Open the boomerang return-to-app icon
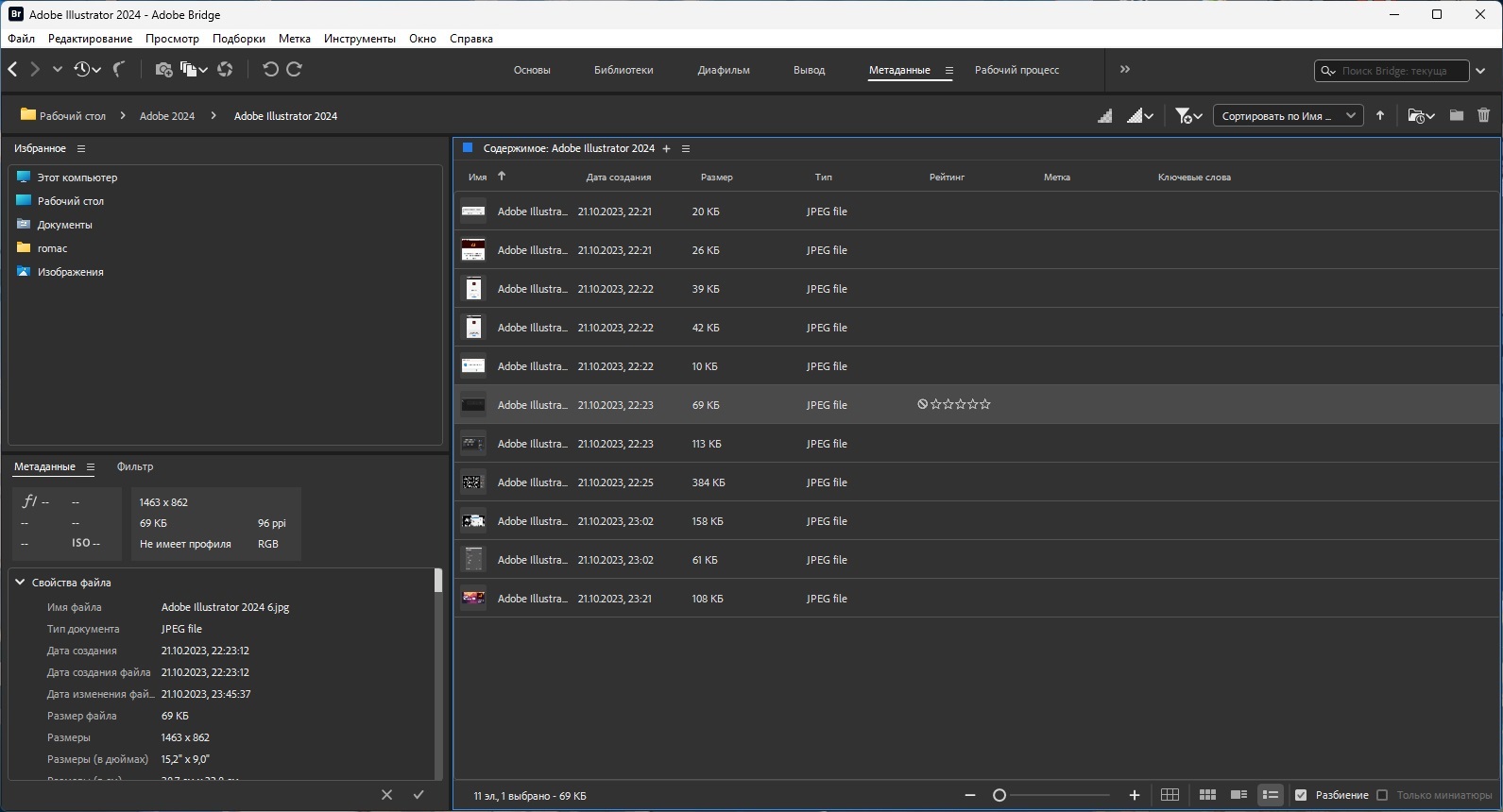 [x=119, y=69]
